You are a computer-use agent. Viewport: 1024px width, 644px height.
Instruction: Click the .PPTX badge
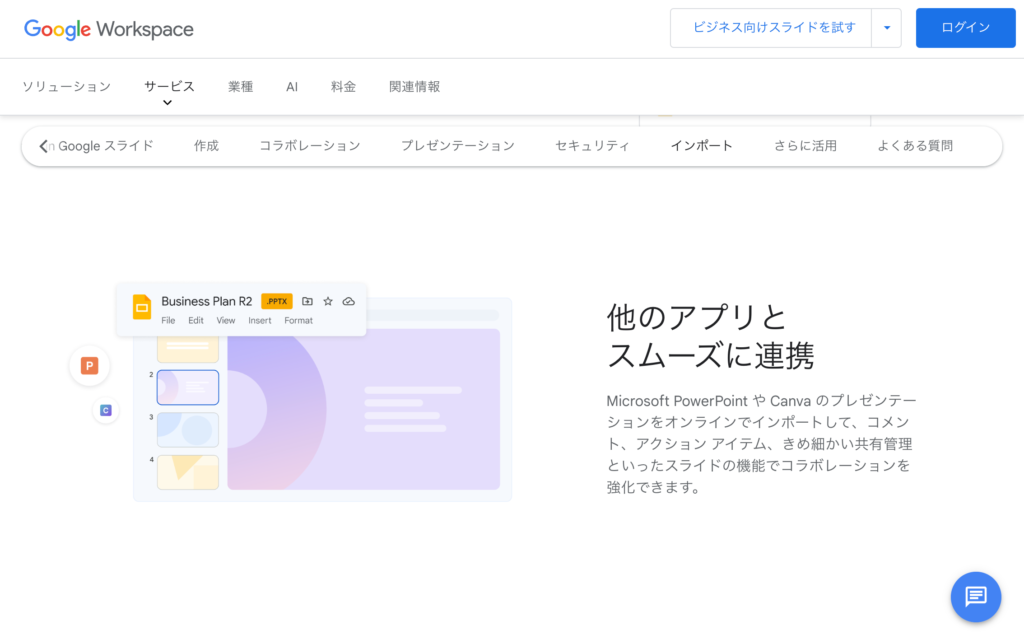point(277,301)
